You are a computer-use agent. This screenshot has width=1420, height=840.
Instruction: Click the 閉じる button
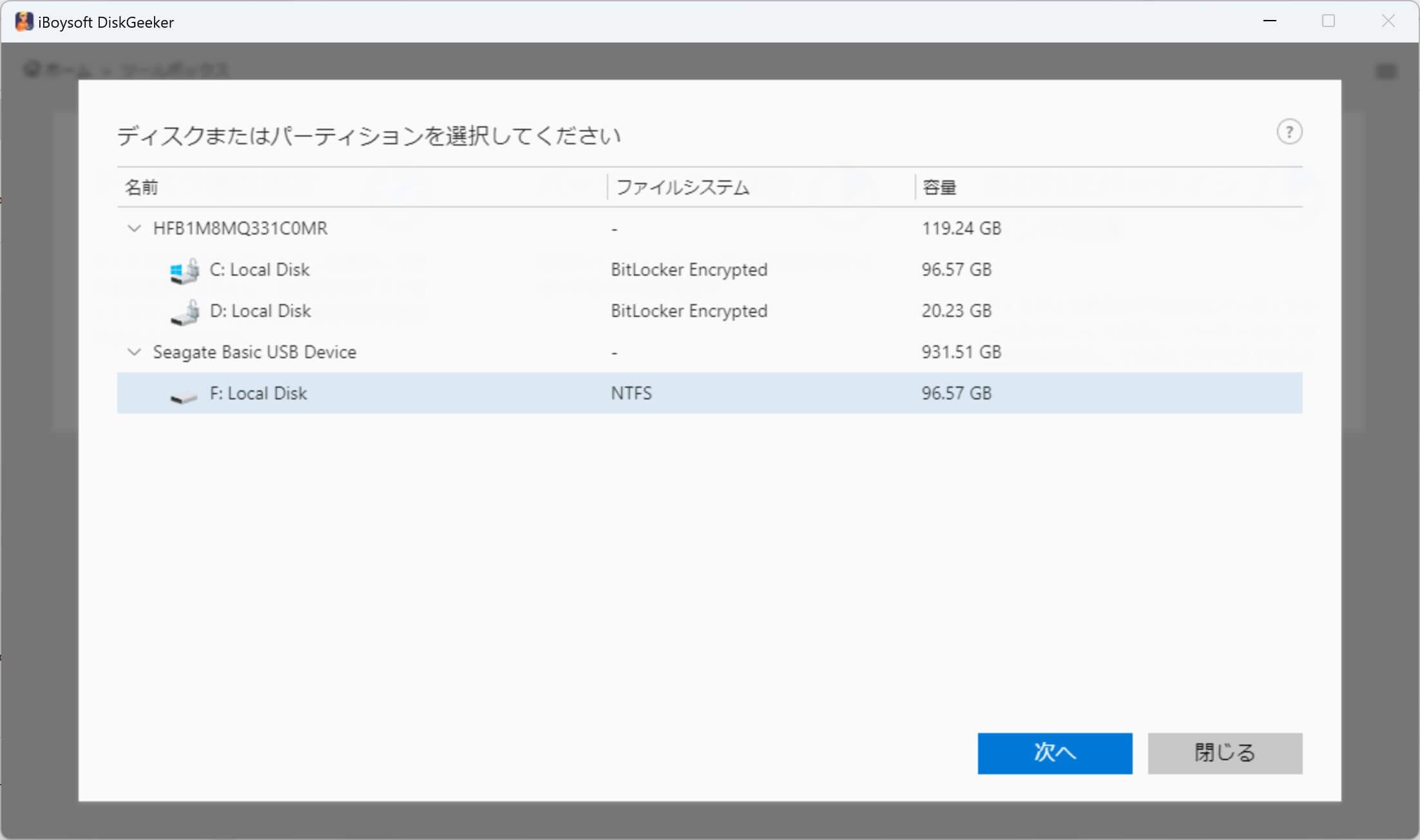point(1225,753)
